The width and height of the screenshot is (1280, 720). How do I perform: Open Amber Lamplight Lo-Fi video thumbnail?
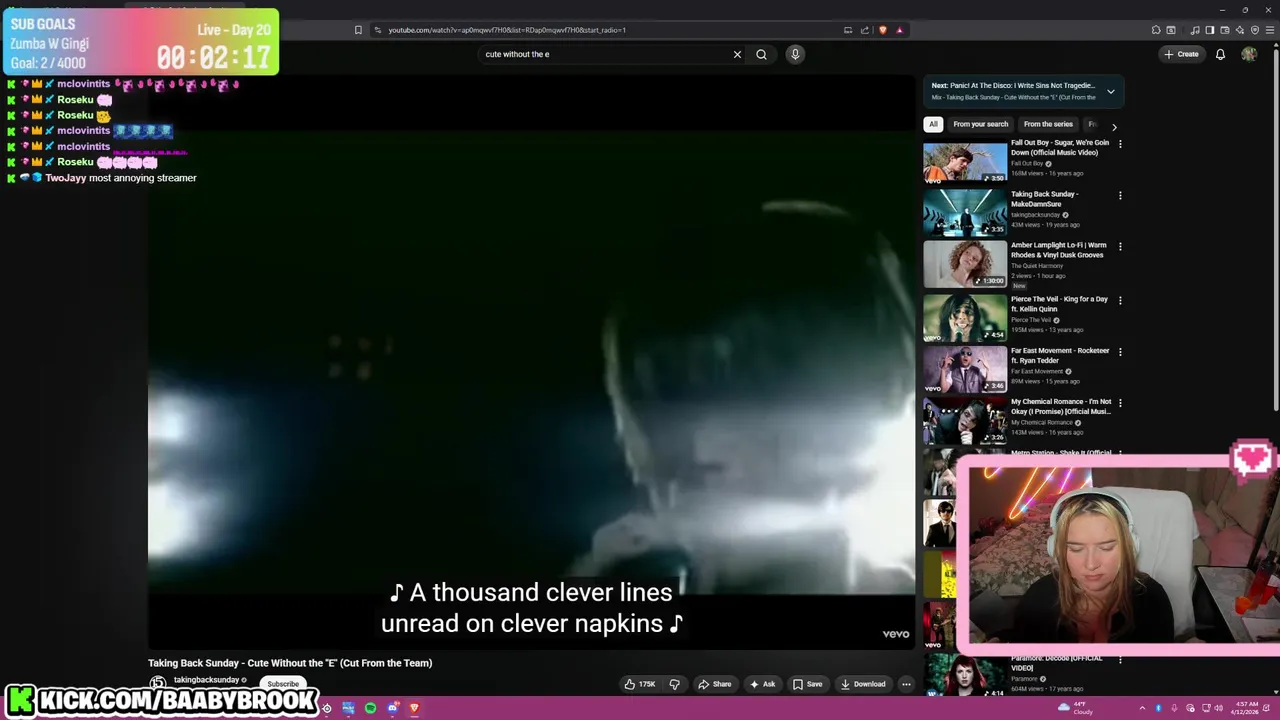click(x=965, y=264)
